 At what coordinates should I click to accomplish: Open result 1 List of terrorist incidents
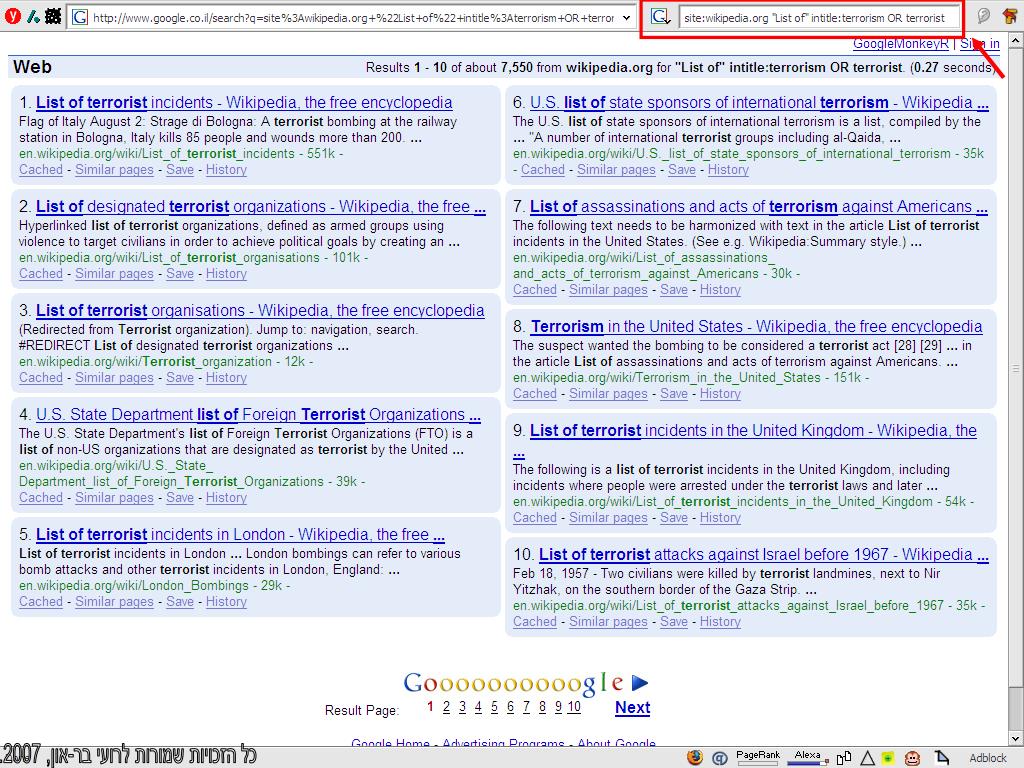tap(244, 103)
